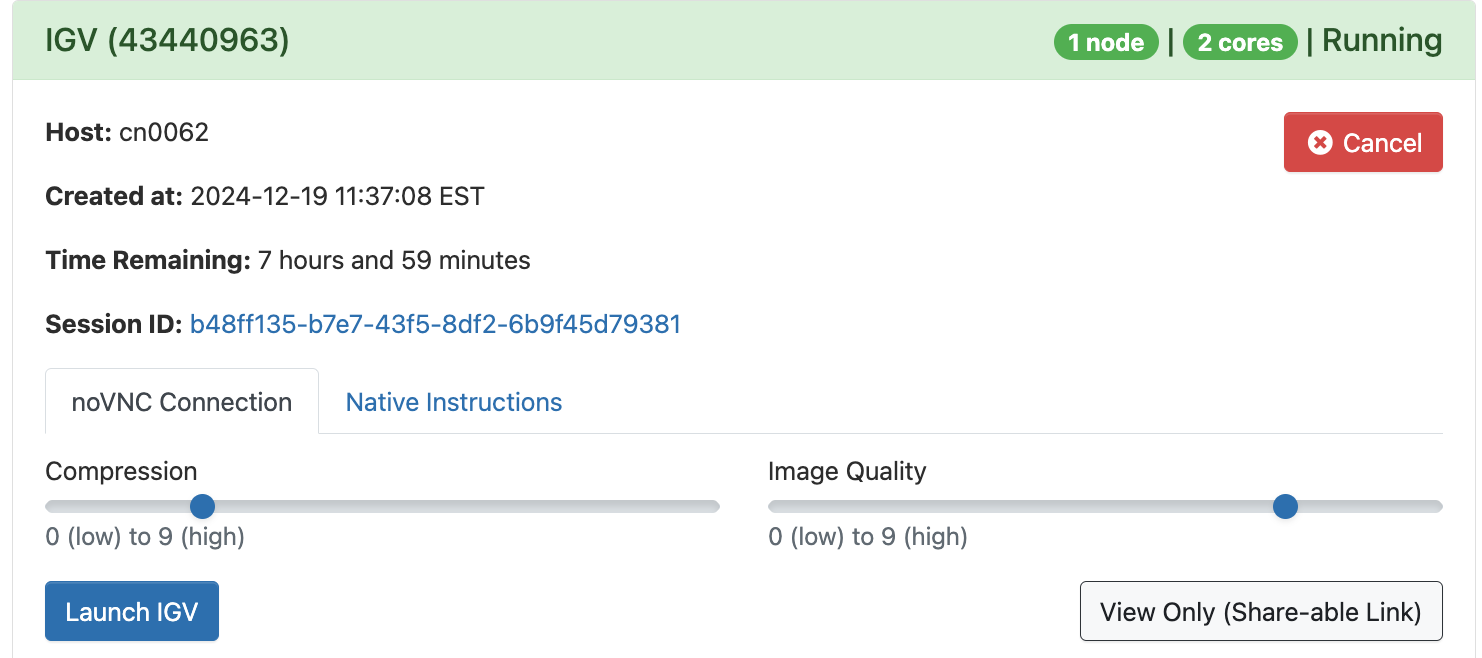Click the far right end of Compression track
Screen dimensions: 1482x658
[714, 506]
